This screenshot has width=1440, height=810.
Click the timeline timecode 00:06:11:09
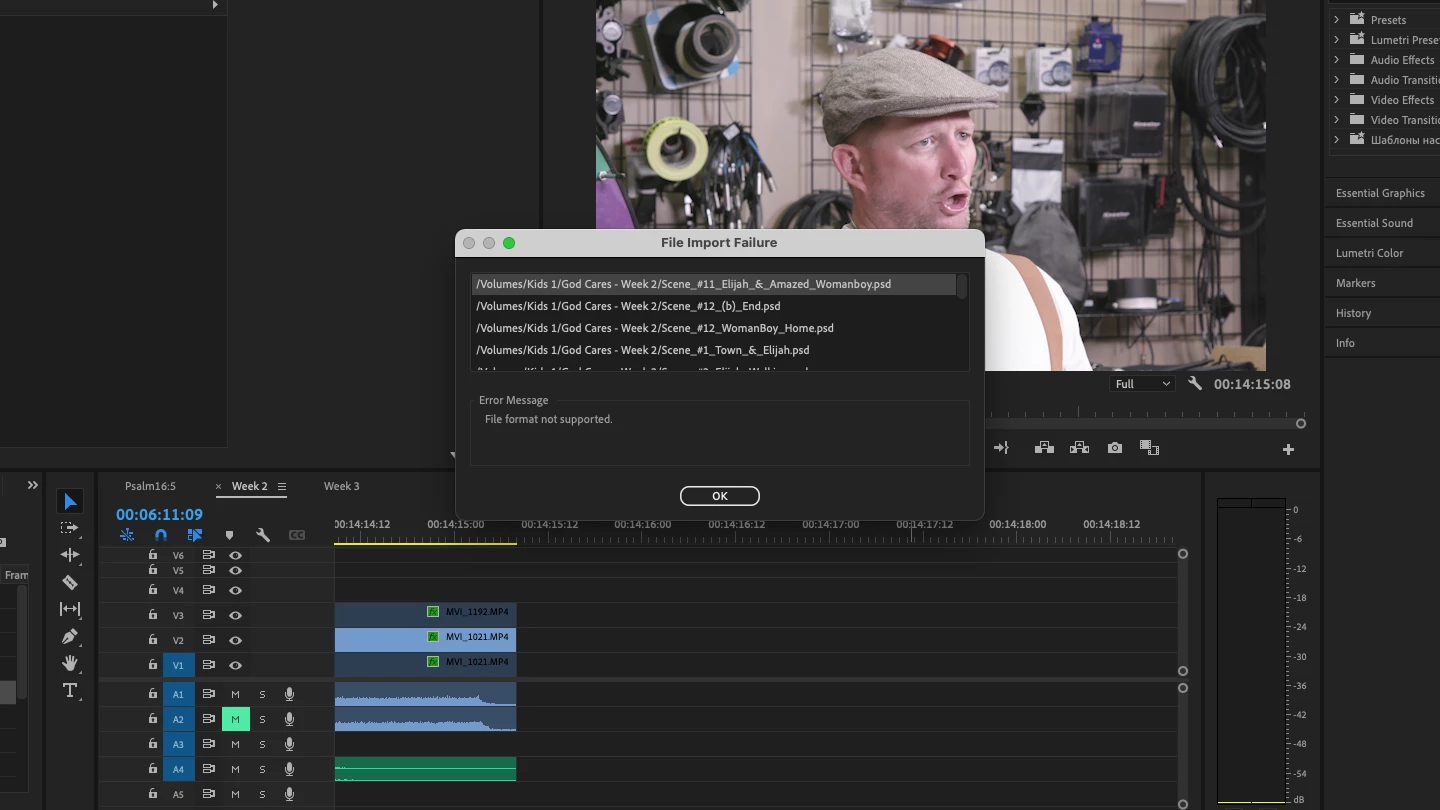click(159, 514)
